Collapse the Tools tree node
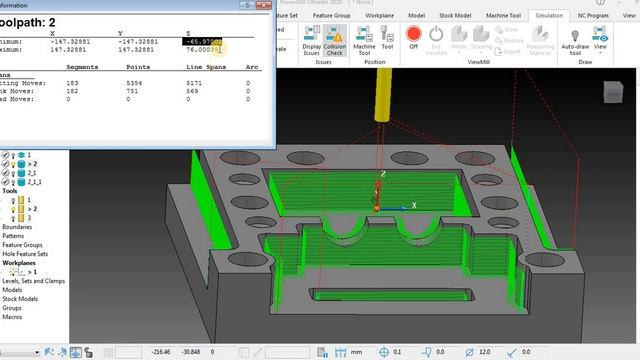 coord(10,191)
